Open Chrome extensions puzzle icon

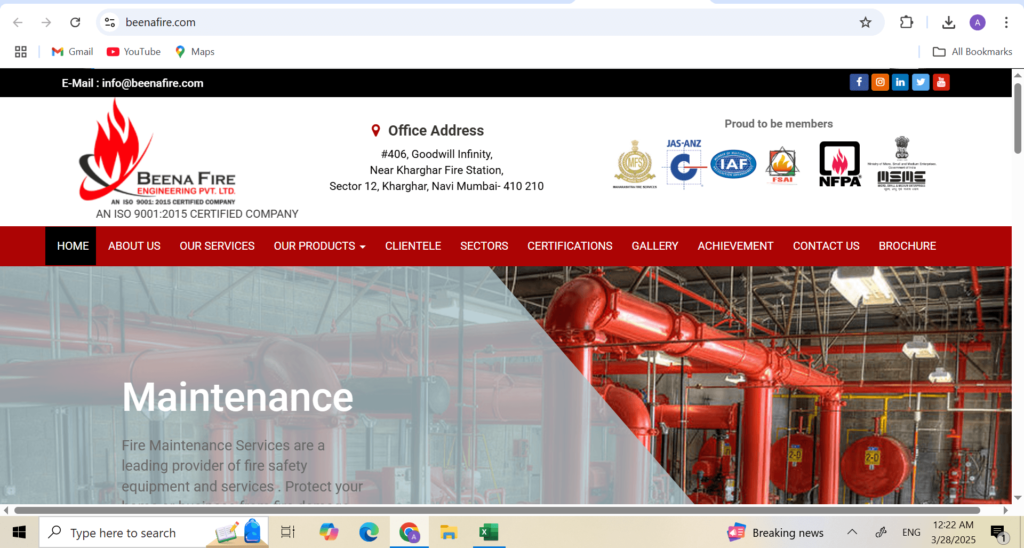[x=906, y=22]
